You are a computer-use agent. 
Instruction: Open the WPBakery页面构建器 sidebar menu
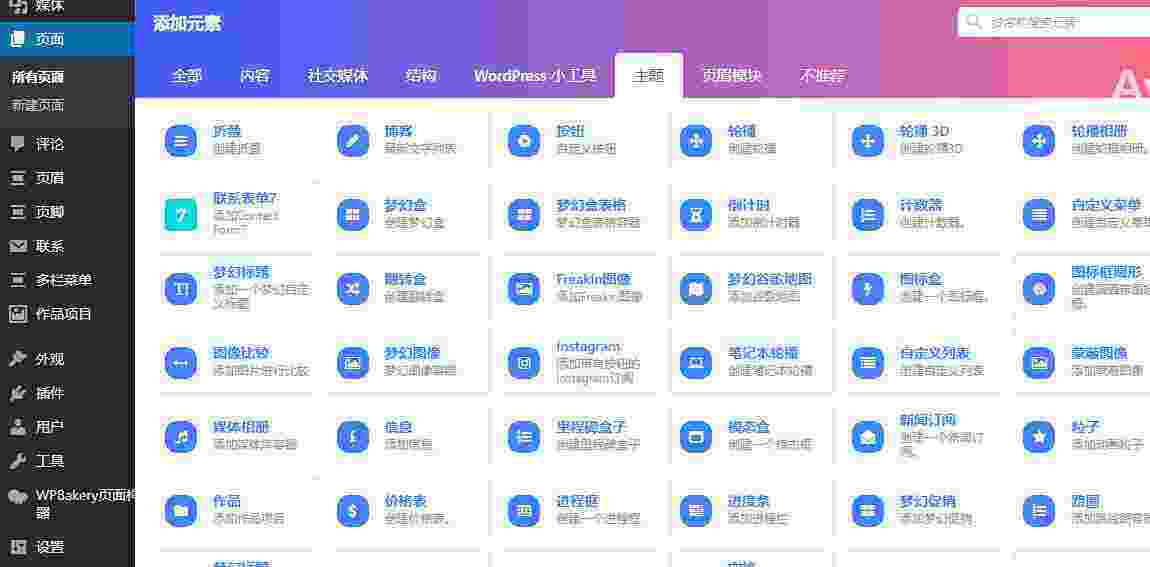click(67, 503)
